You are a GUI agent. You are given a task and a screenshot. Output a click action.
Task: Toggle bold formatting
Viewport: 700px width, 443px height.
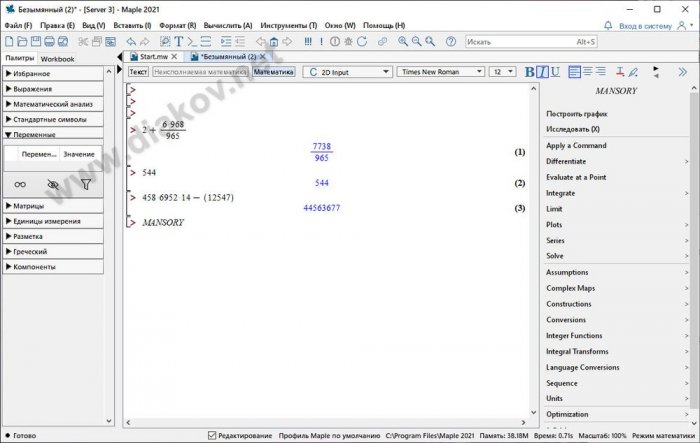point(529,71)
